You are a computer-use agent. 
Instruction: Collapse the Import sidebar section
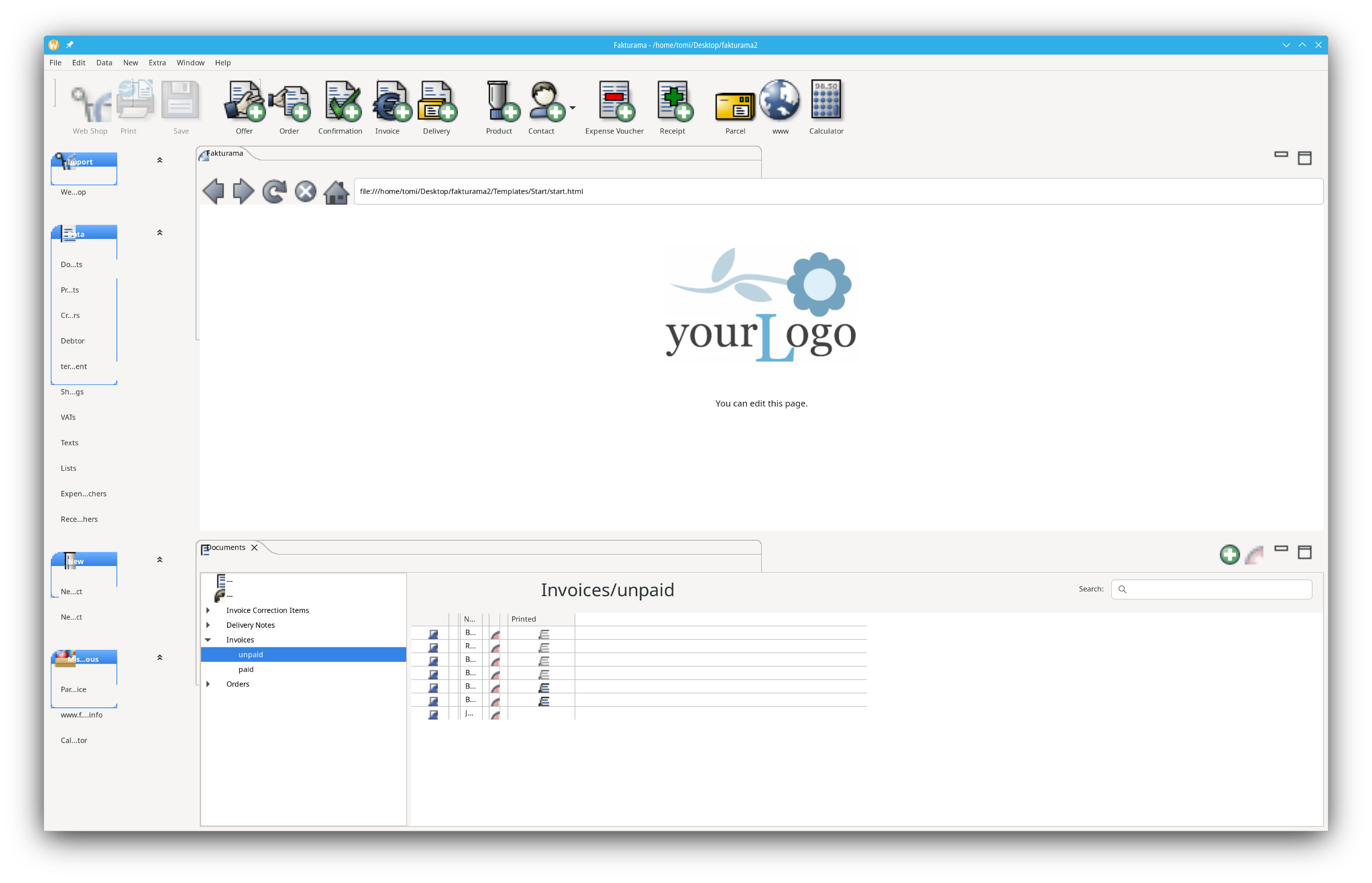coord(160,160)
